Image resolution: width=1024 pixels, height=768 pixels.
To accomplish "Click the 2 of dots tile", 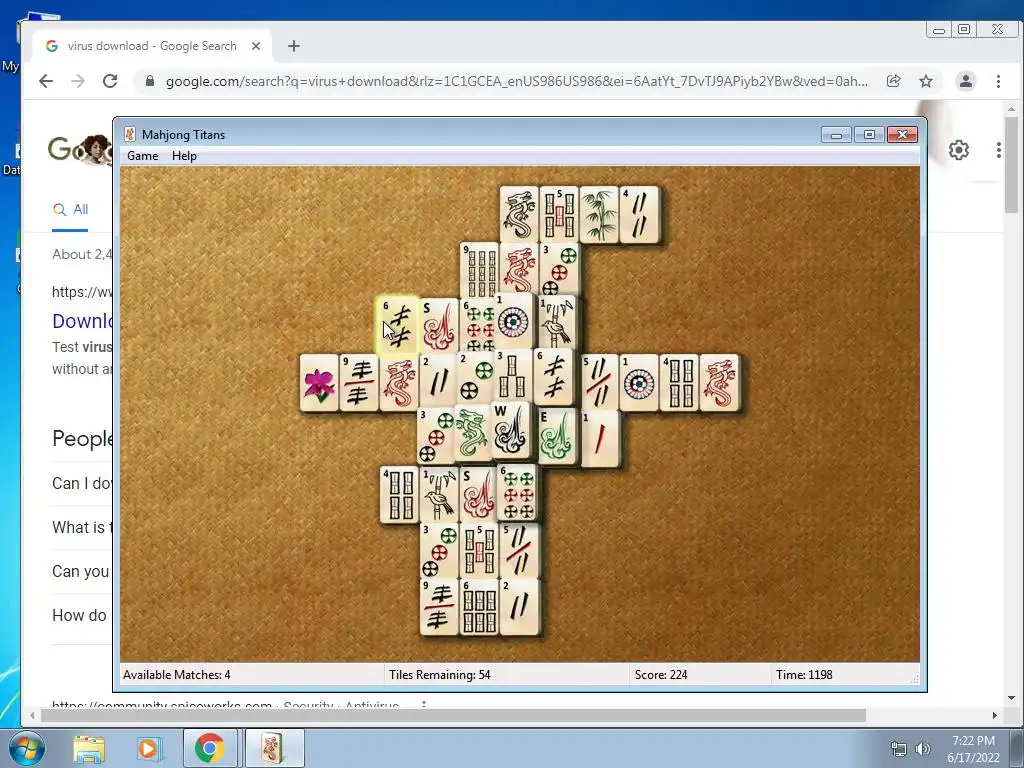I will [475, 379].
